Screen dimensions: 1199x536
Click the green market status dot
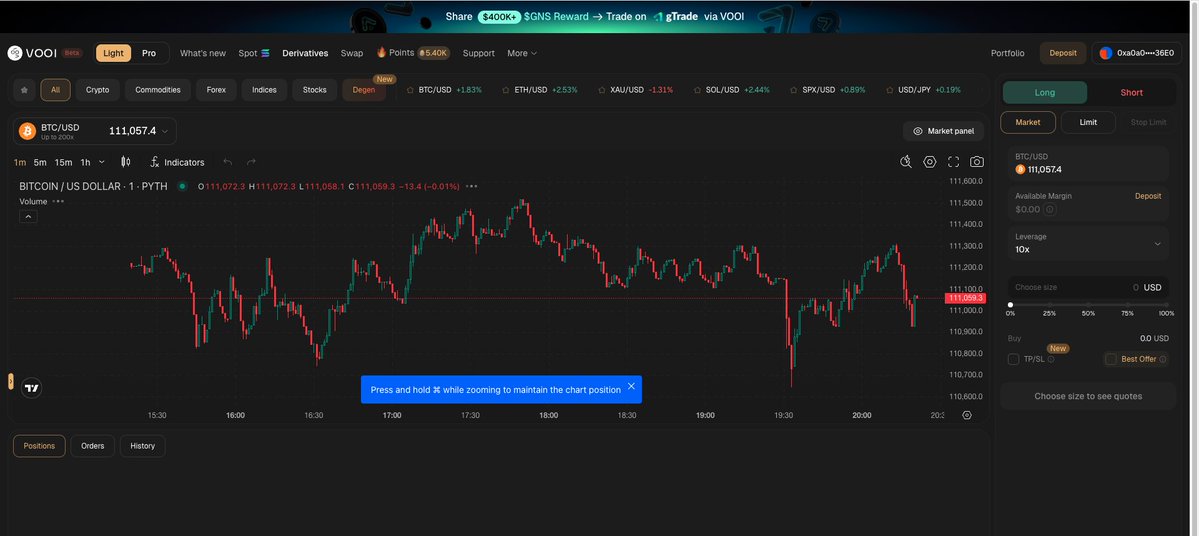click(182, 186)
